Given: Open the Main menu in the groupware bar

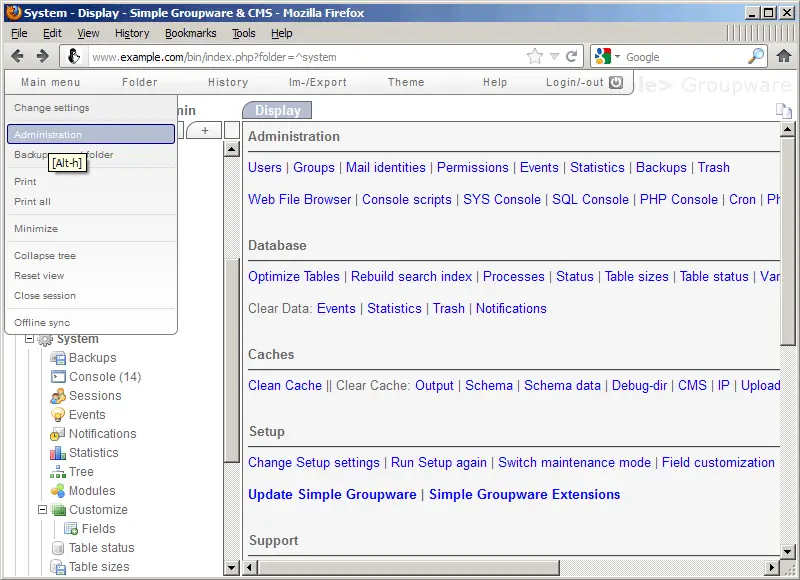Looking at the screenshot, I should [51, 82].
